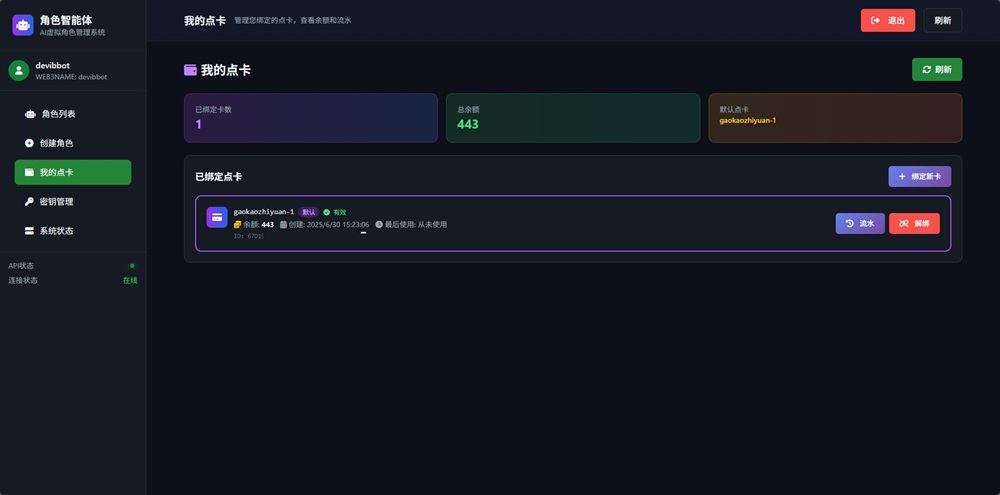Click the 在线 connection status text

click(x=130, y=280)
